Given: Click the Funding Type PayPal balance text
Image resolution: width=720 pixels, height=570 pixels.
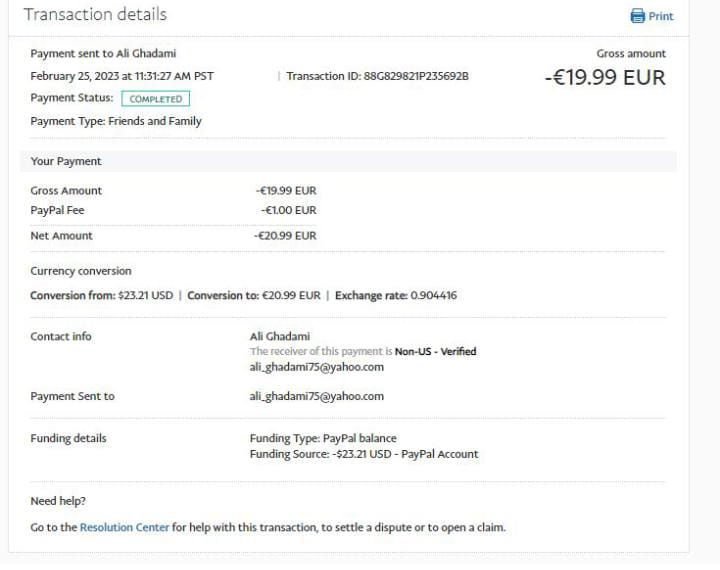Looking at the screenshot, I should tap(323, 438).
